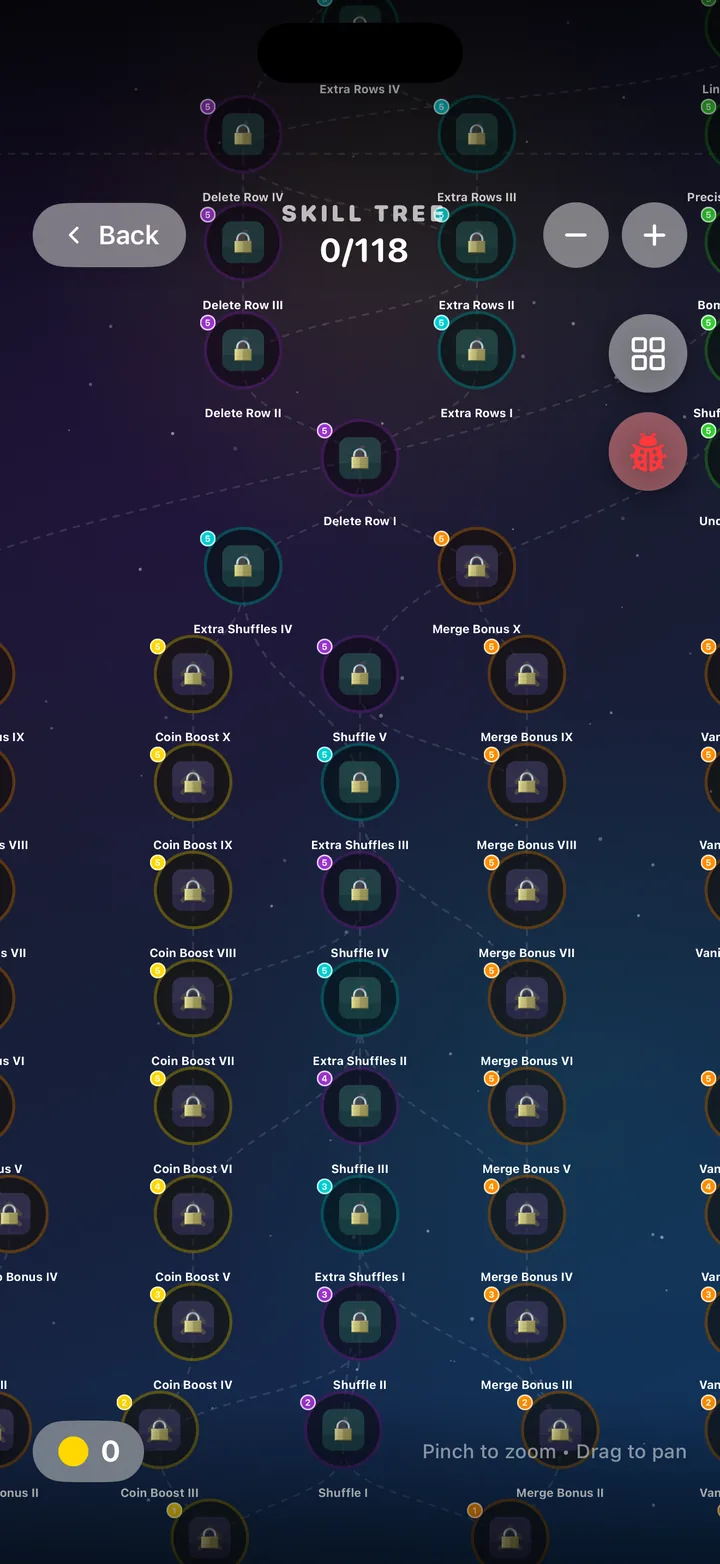Tap the Coin Boost IX padlock node
This screenshot has width=720, height=1564.
[x=193, y=782]
